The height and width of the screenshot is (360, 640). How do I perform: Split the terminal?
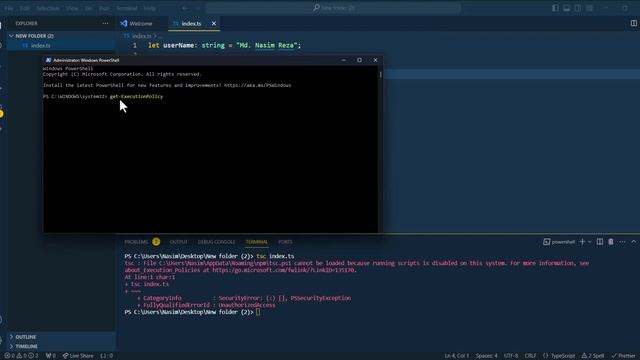(600, 242)
